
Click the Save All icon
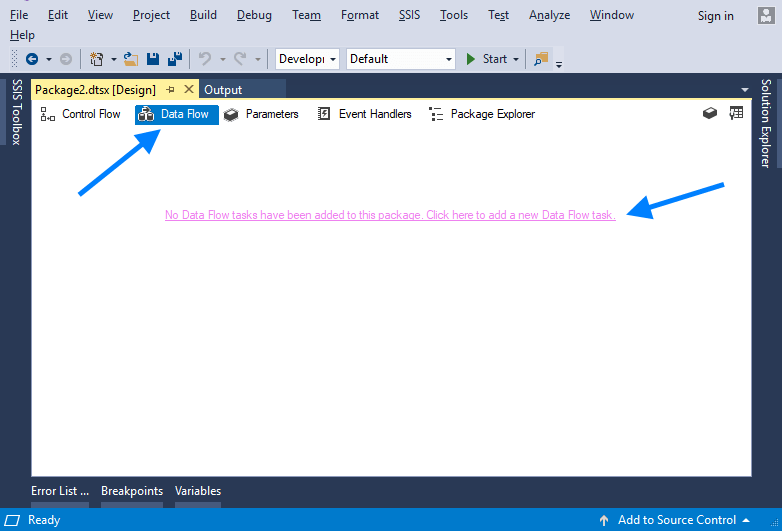(174, 59)
